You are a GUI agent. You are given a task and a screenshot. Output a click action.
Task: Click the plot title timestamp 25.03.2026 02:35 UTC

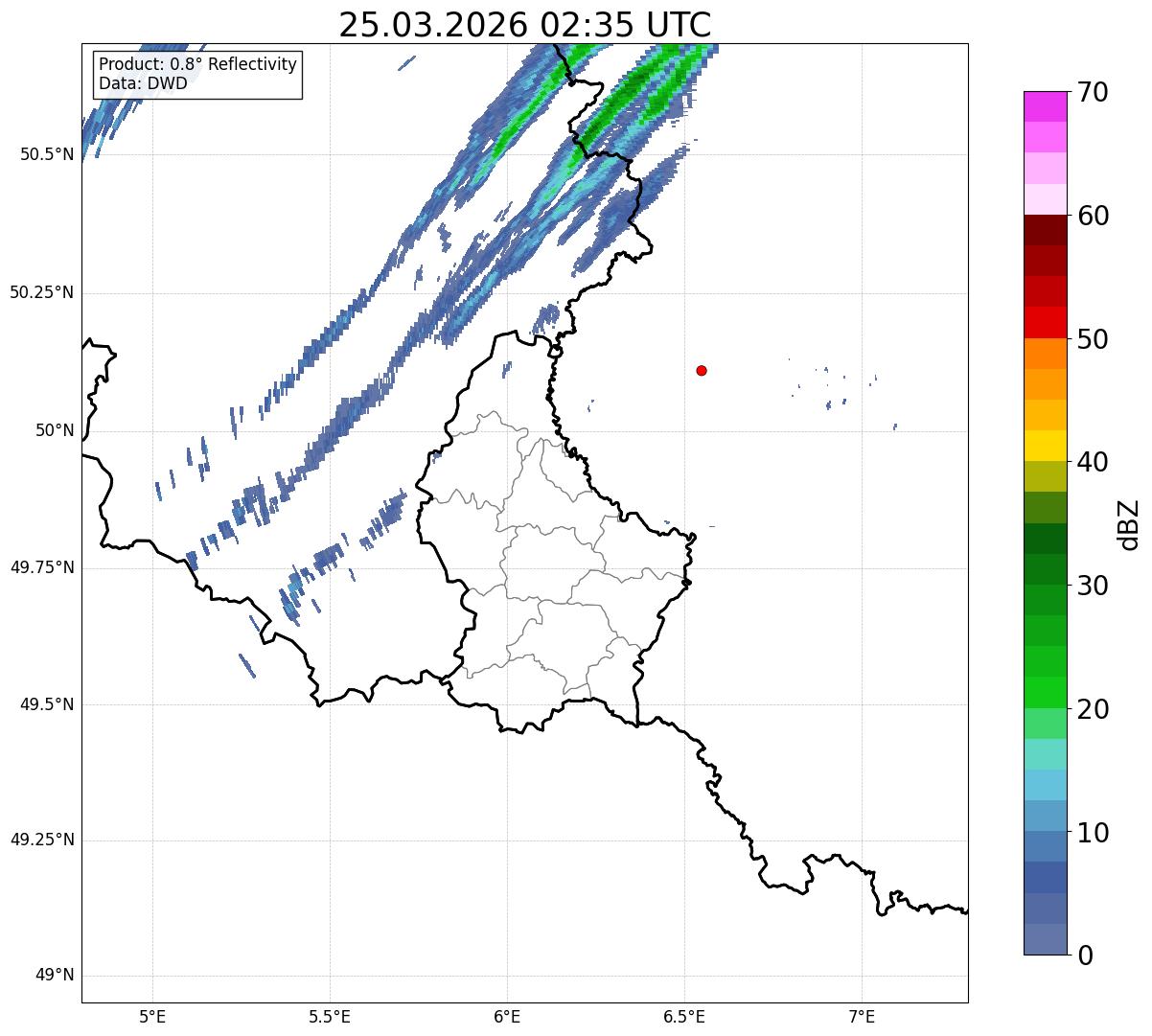[525, 25]
